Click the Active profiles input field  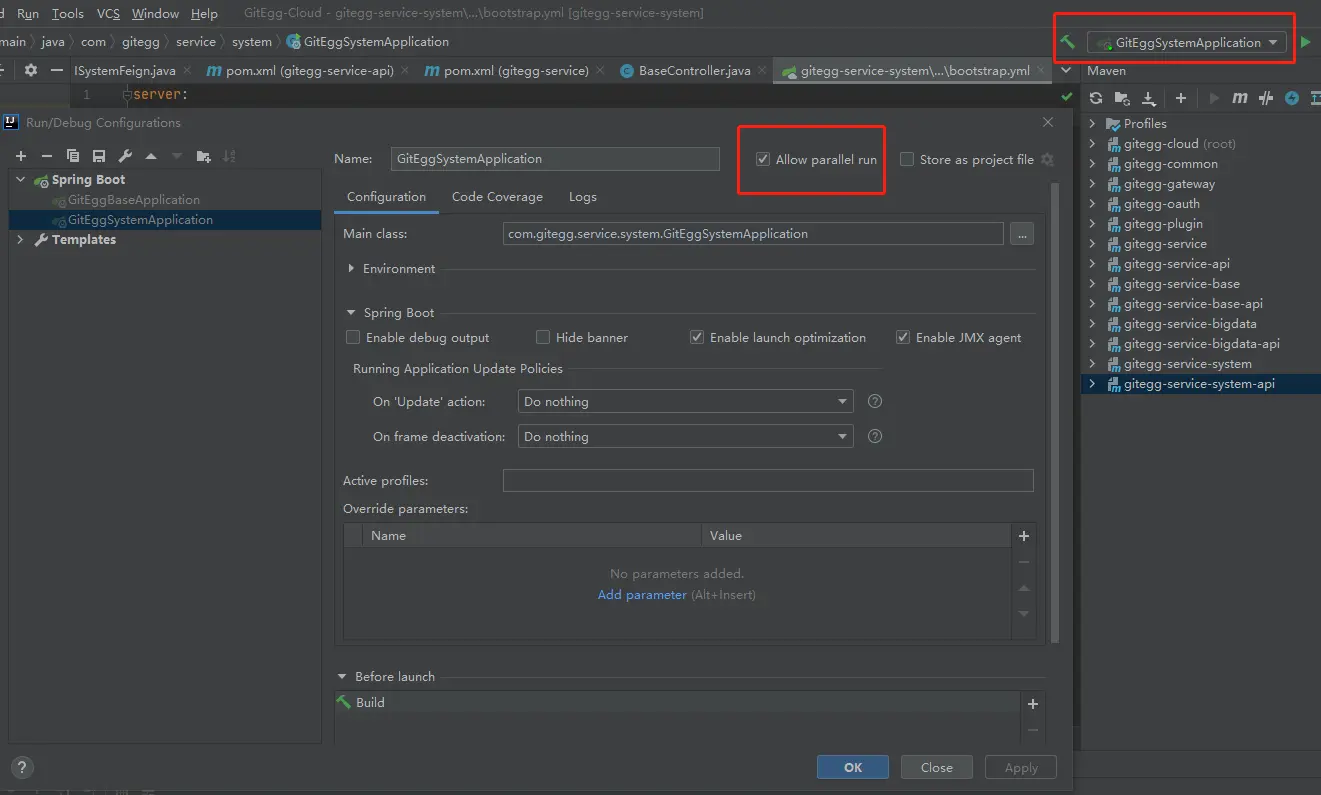tap(768, 481)
